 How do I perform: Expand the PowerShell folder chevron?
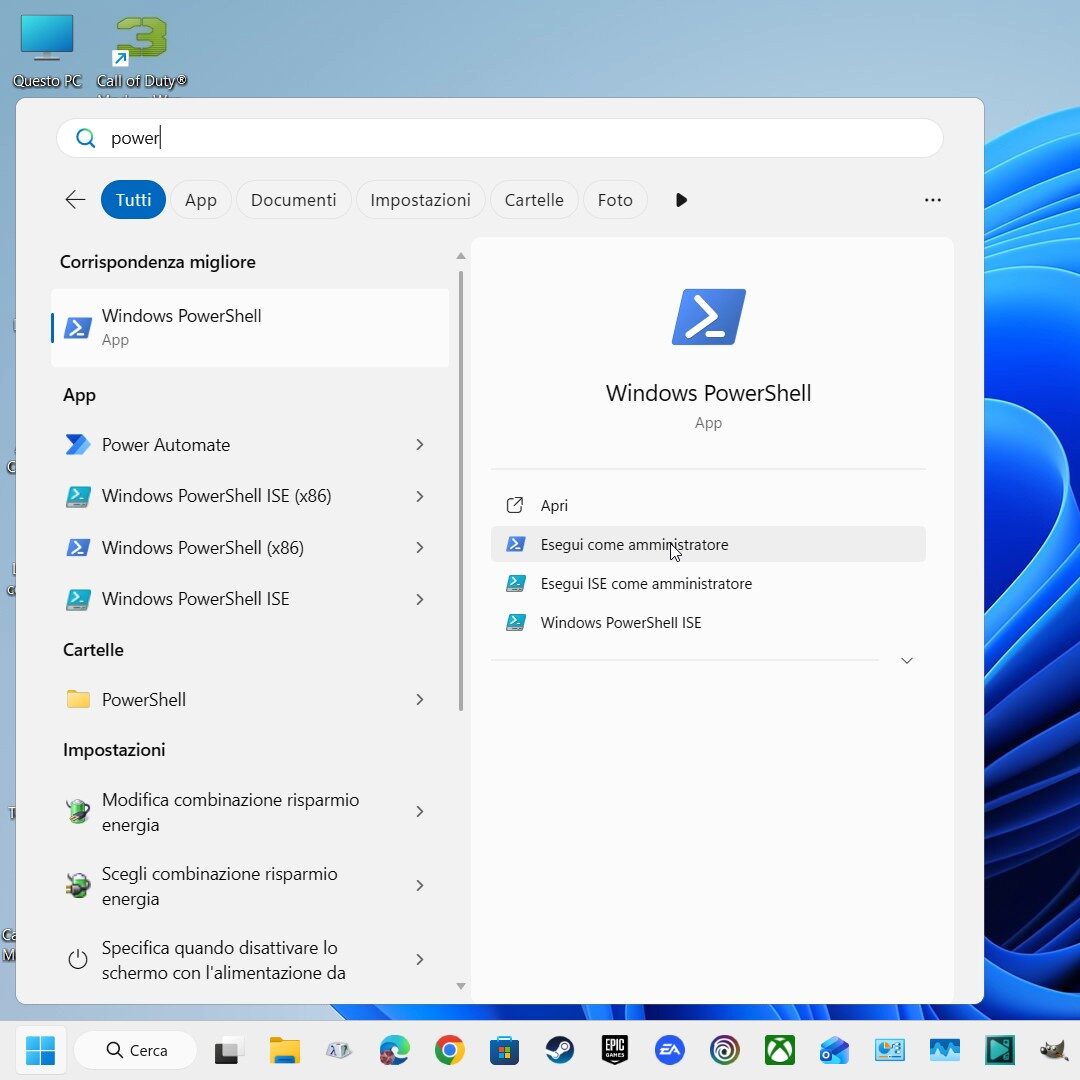[419, 700]
